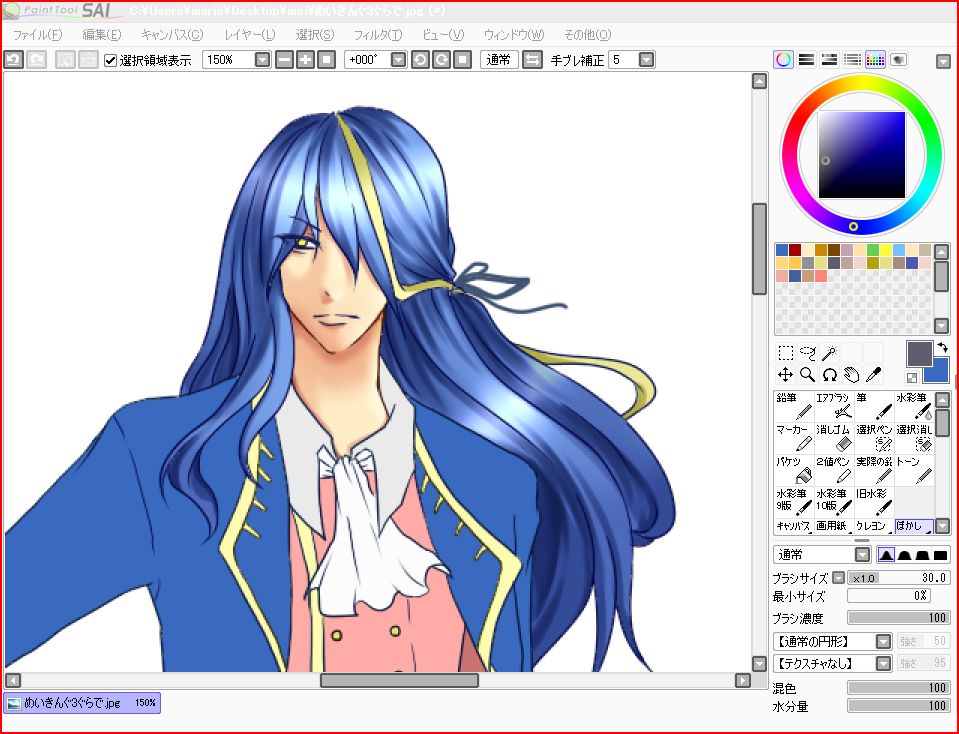
Task: Open the 【通常の円形】 brush shape dropdown
Action: tap(883, 641)
